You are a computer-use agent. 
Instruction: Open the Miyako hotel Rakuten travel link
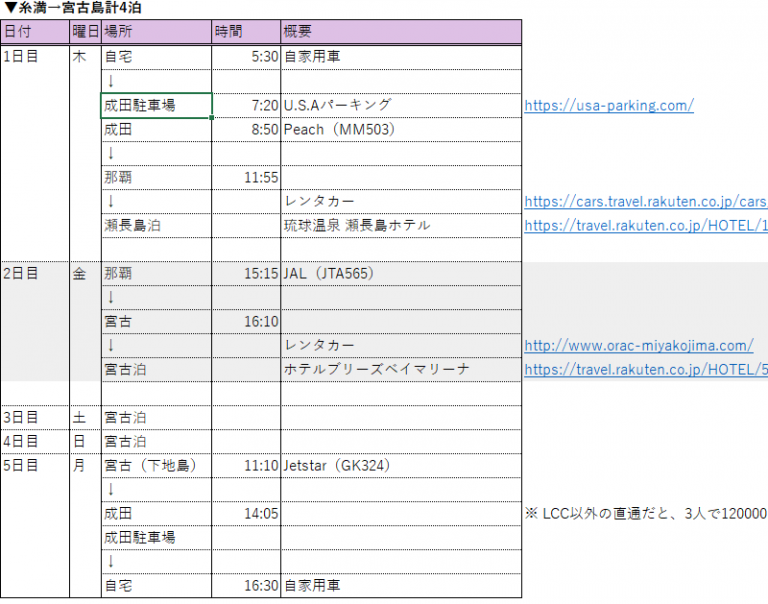(x=645, y=370)
